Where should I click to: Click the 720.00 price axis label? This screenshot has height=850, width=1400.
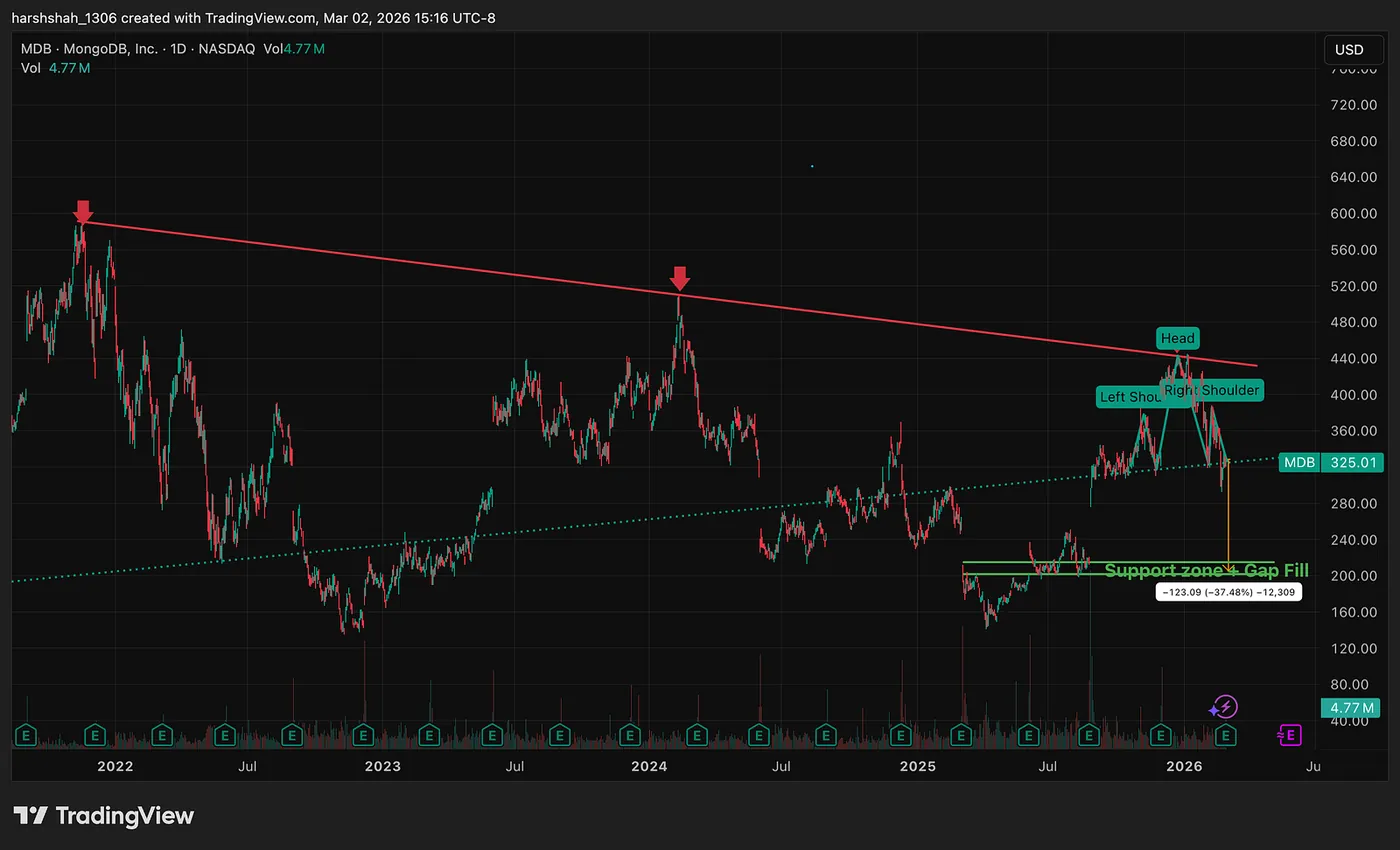pos(1355,105)
